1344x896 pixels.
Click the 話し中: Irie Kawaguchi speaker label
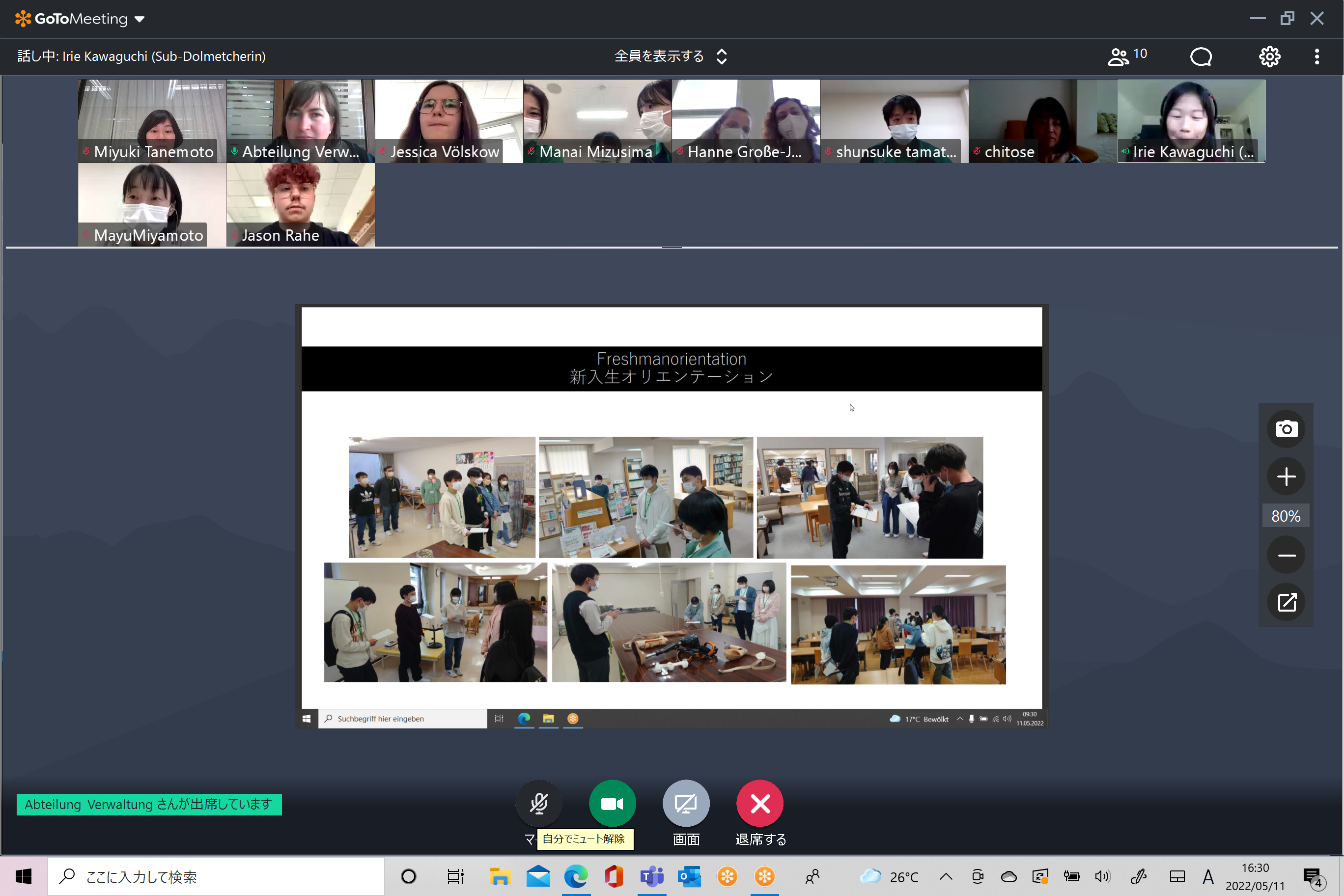click(x=141, y=56)
